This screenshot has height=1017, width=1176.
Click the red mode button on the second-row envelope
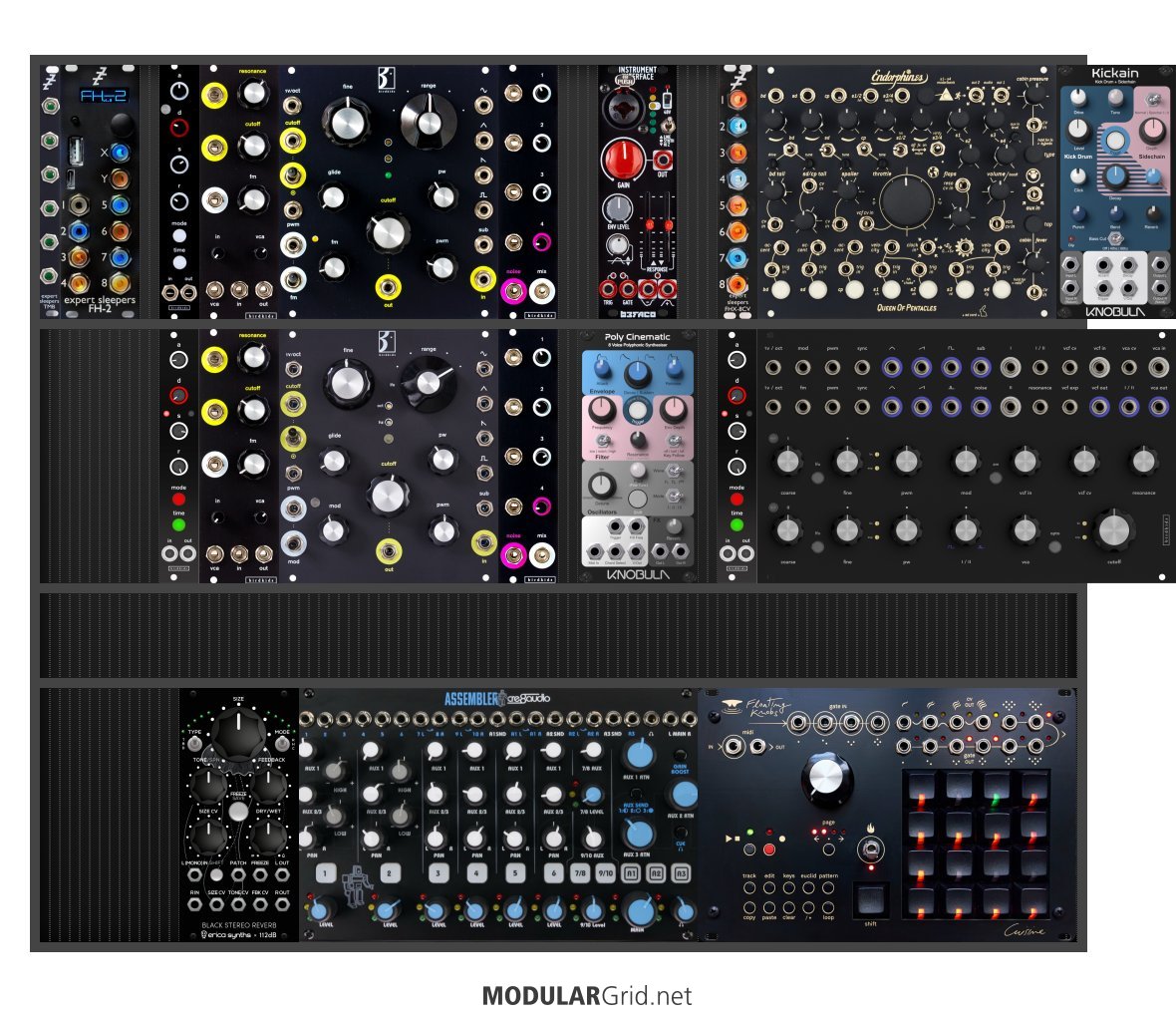point(178,500)
